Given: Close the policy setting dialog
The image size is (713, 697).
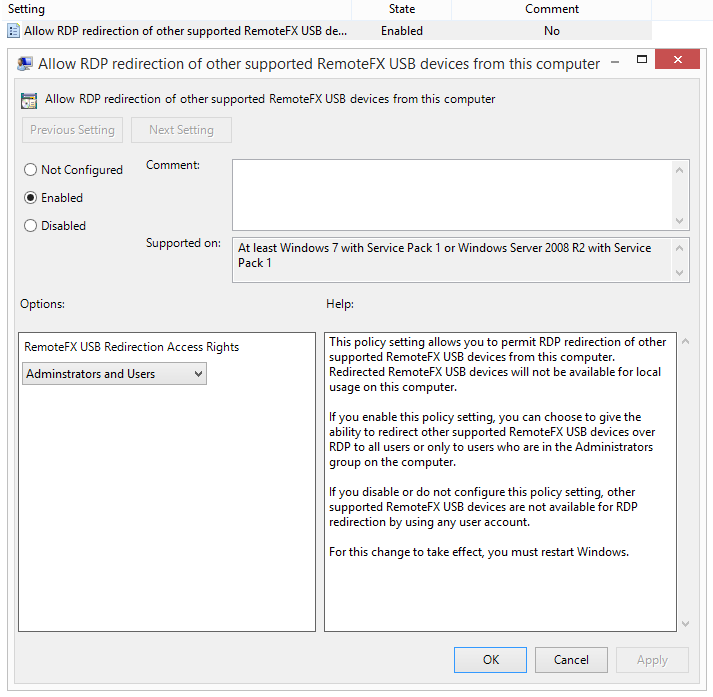Looking at the screenshot, I should [679, 62].
